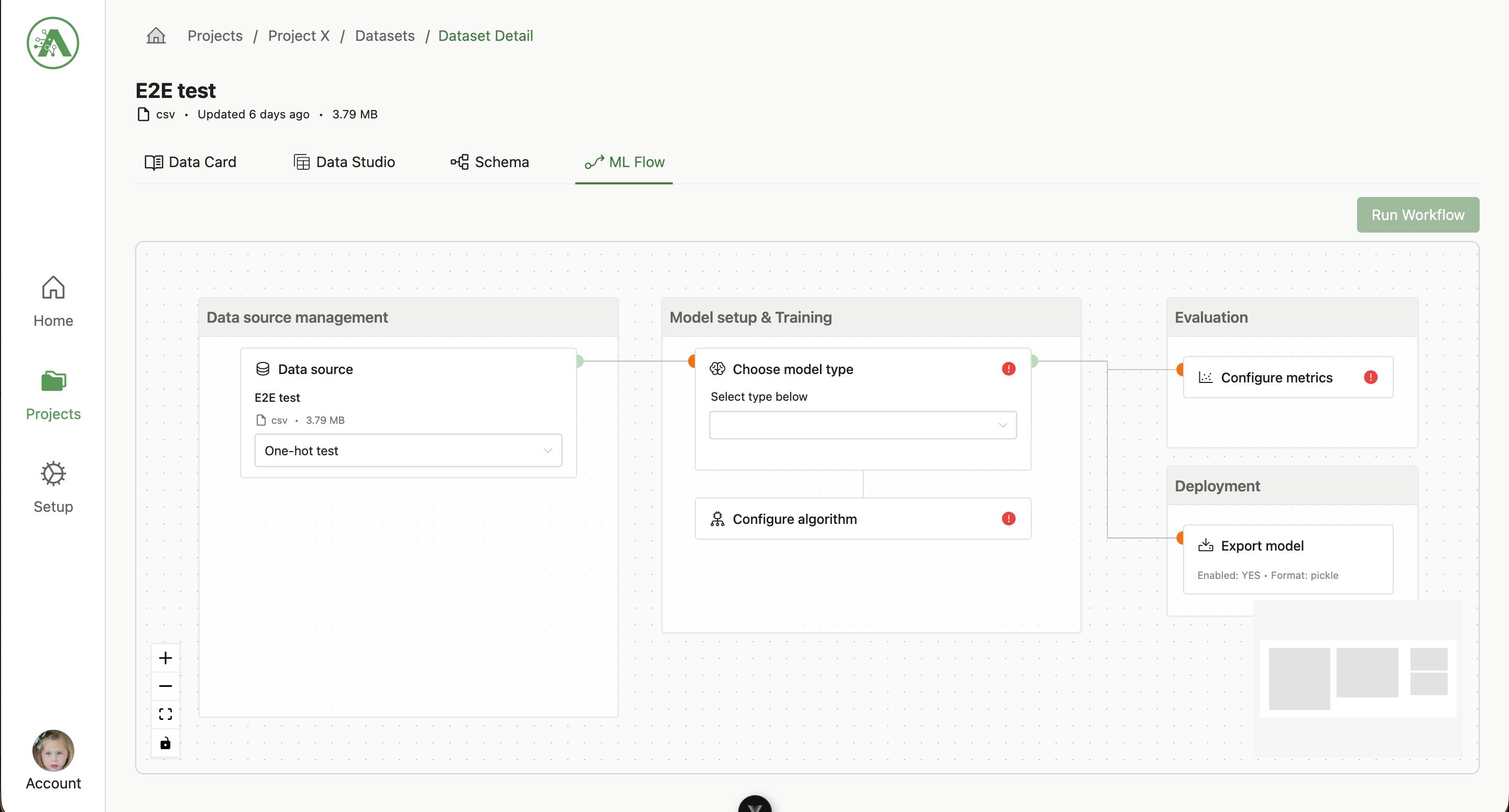Click the Run Workflow button
This screenshot has width=1509, height=812.
(1418, 214)
